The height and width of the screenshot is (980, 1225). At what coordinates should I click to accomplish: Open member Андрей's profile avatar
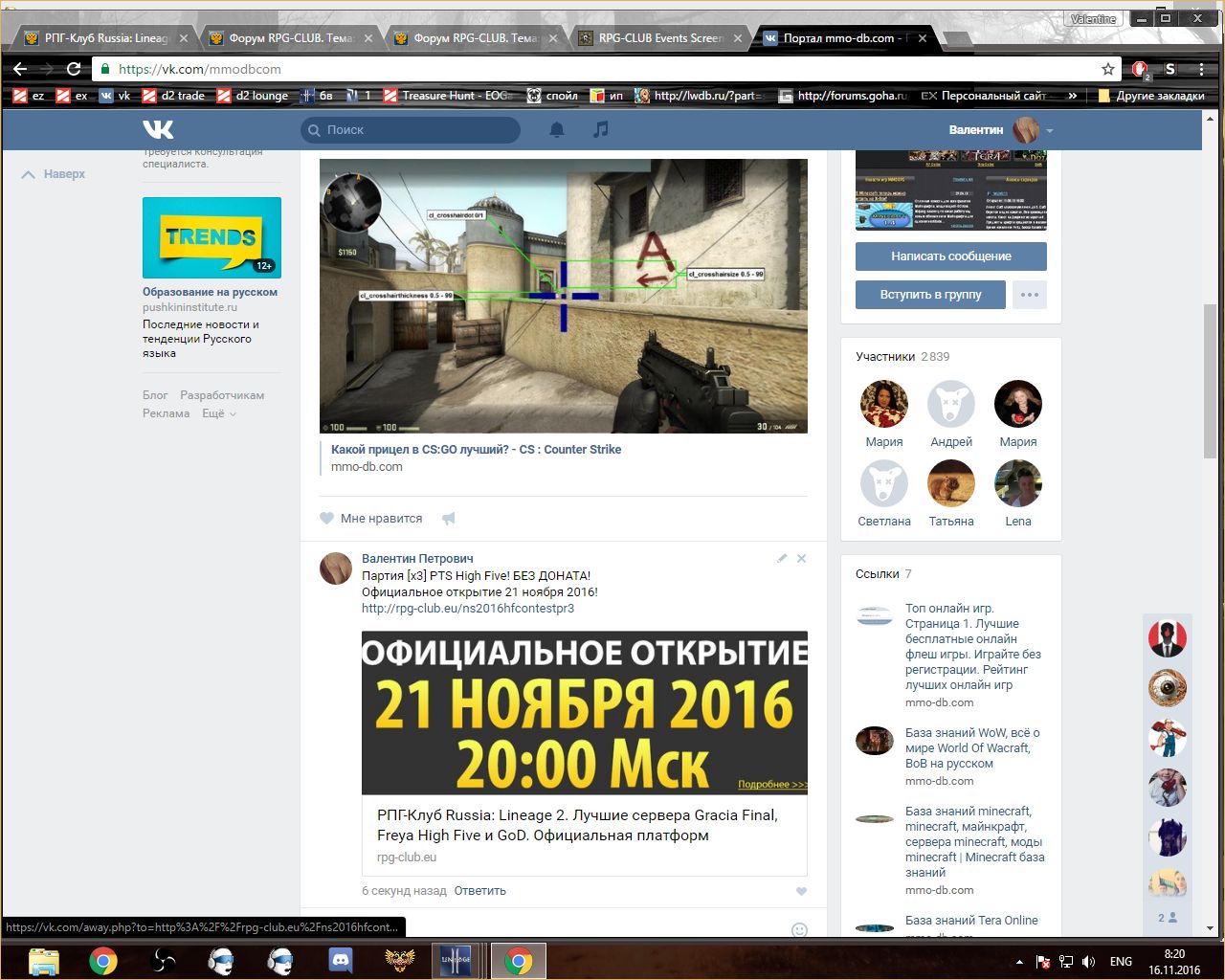[x=951, y=404]
